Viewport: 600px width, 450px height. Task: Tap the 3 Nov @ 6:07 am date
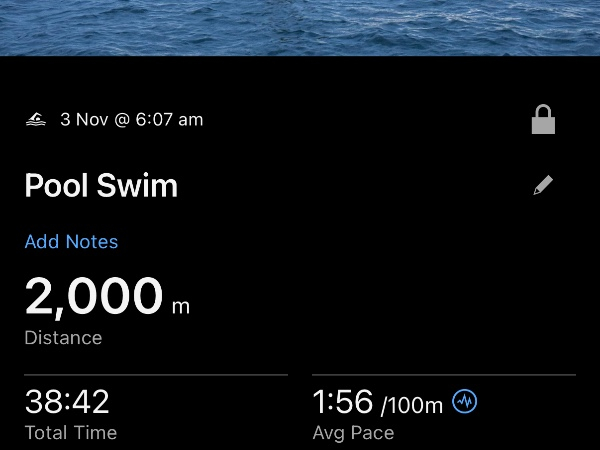(131, 120)
